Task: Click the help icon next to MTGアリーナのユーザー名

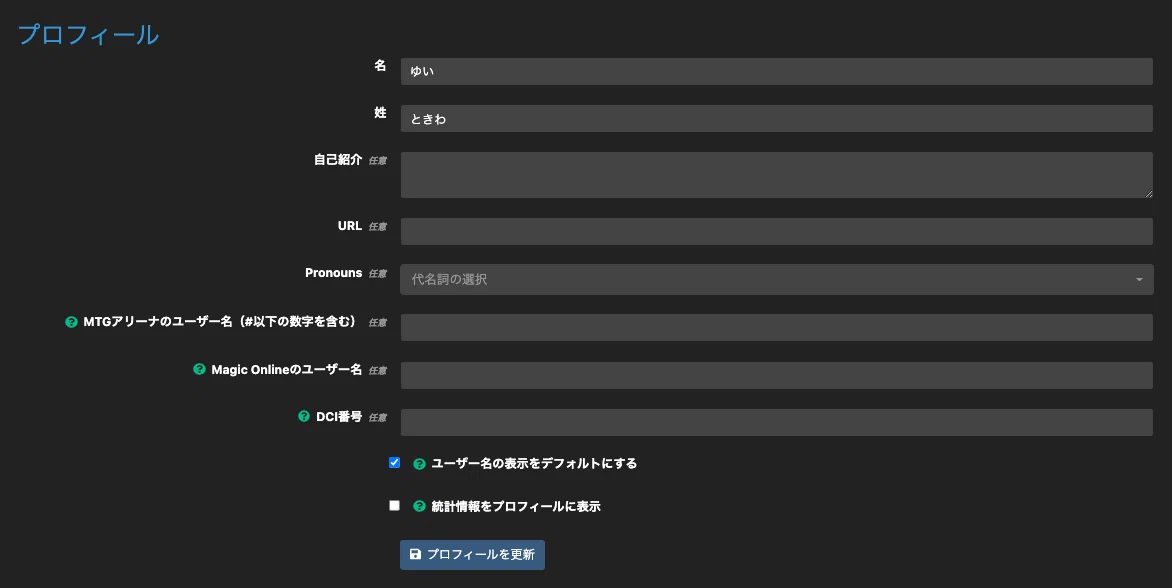Action: (x=71, y=322)
